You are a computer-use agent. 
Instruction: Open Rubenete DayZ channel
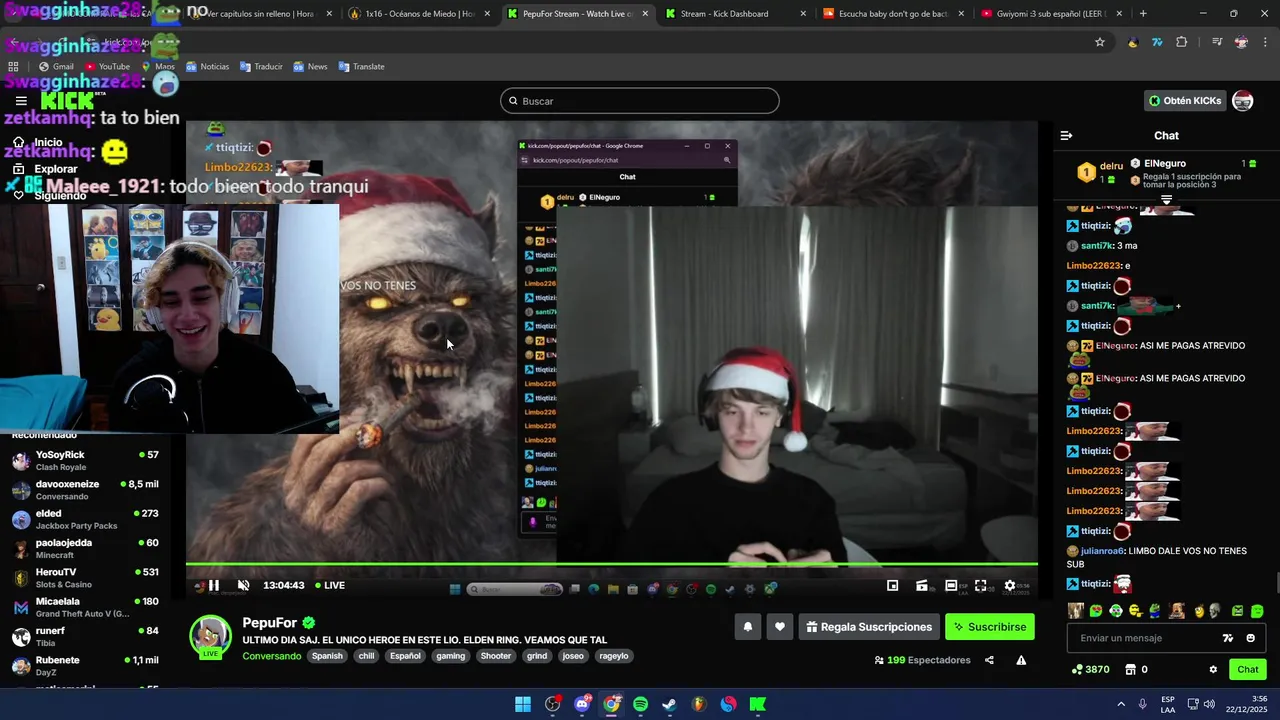85,666
